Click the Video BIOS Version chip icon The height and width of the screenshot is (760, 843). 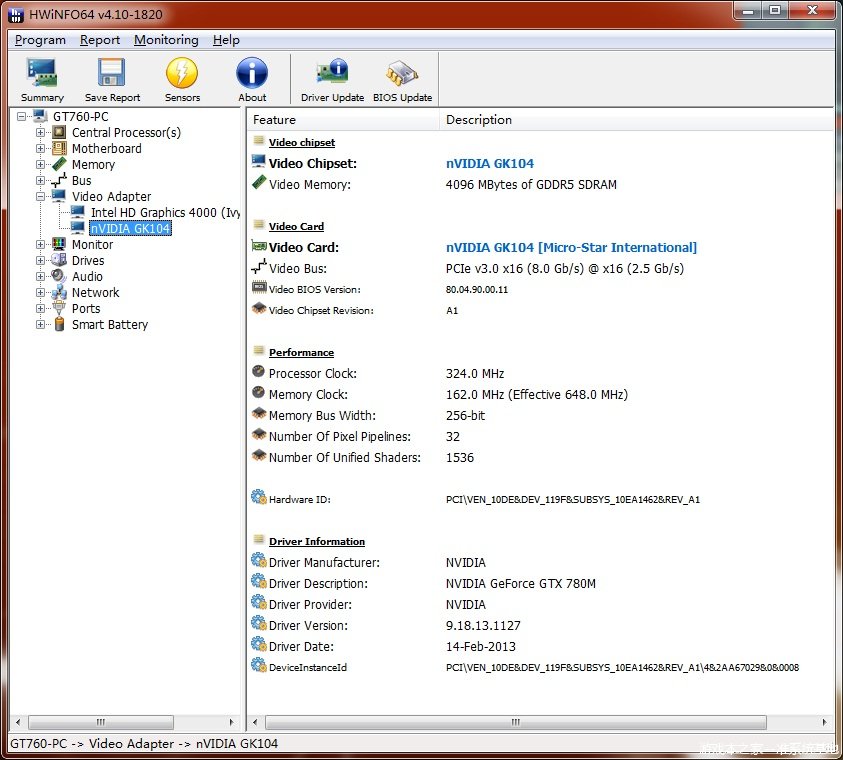[259, 288]
